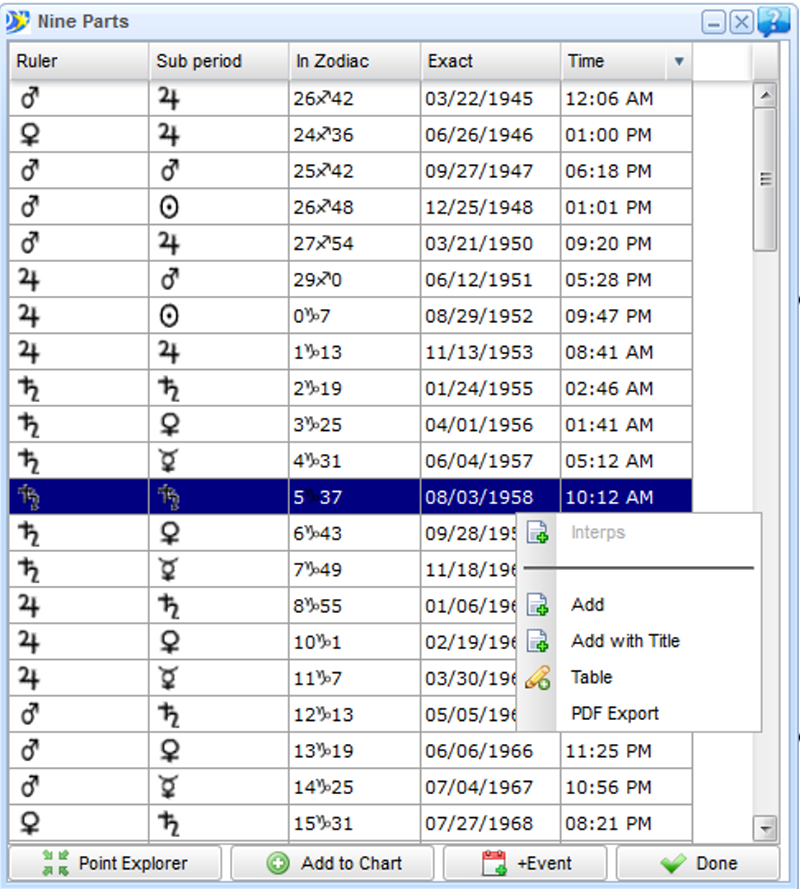Open the Time column sort dropdown arrow
Image resolution: width=800 pixels, height=889 pixels.
tap(679, 62)
